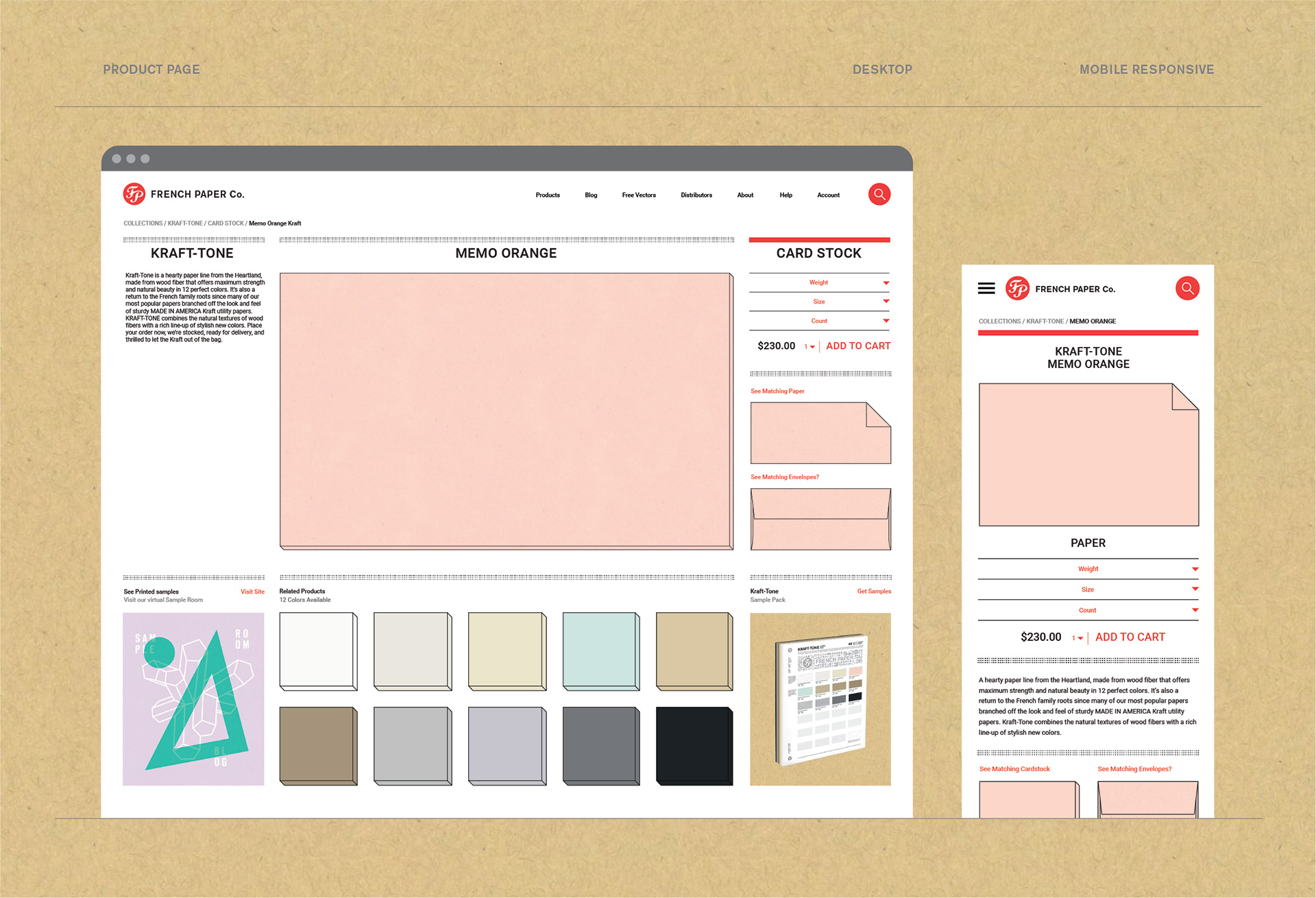Click the mobile red search icon
Image resolution: width=1316 pixels, height=898 pixels.
(x=1187, y=289)
